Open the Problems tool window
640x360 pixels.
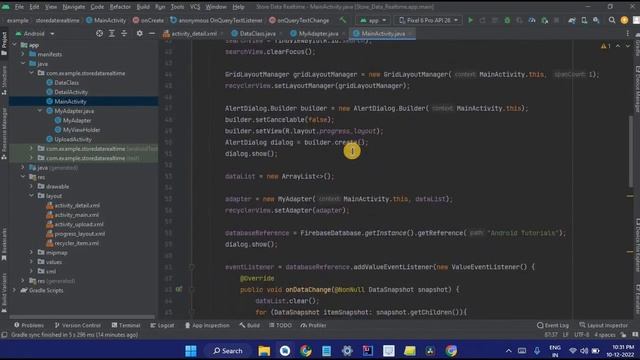click(x=29, y=325)
